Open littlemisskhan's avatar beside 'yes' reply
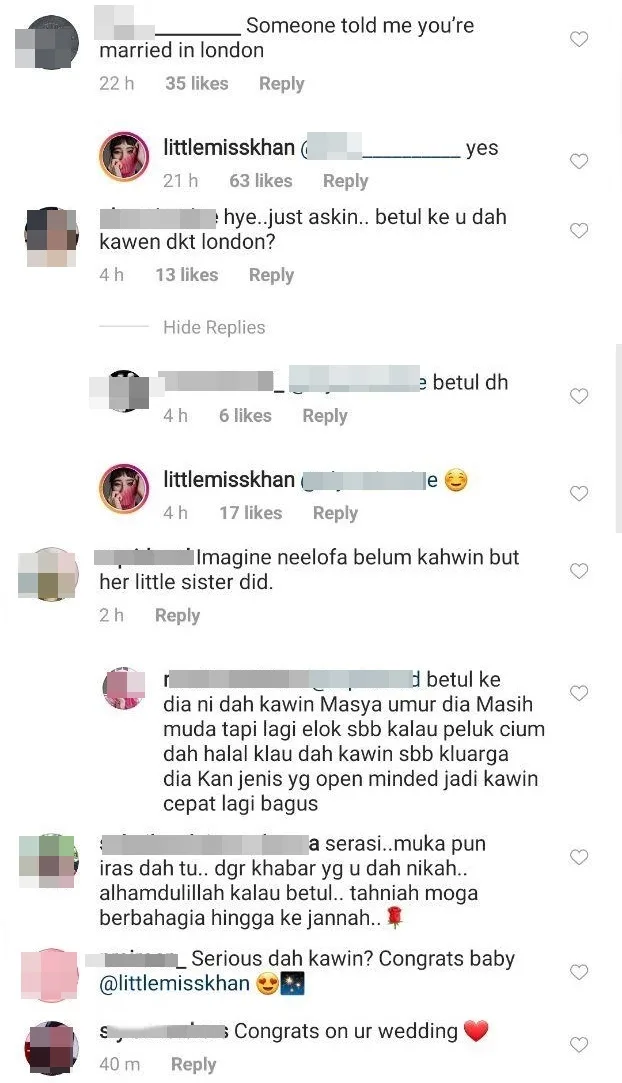622x1083 pixels. tap(124, 156)
